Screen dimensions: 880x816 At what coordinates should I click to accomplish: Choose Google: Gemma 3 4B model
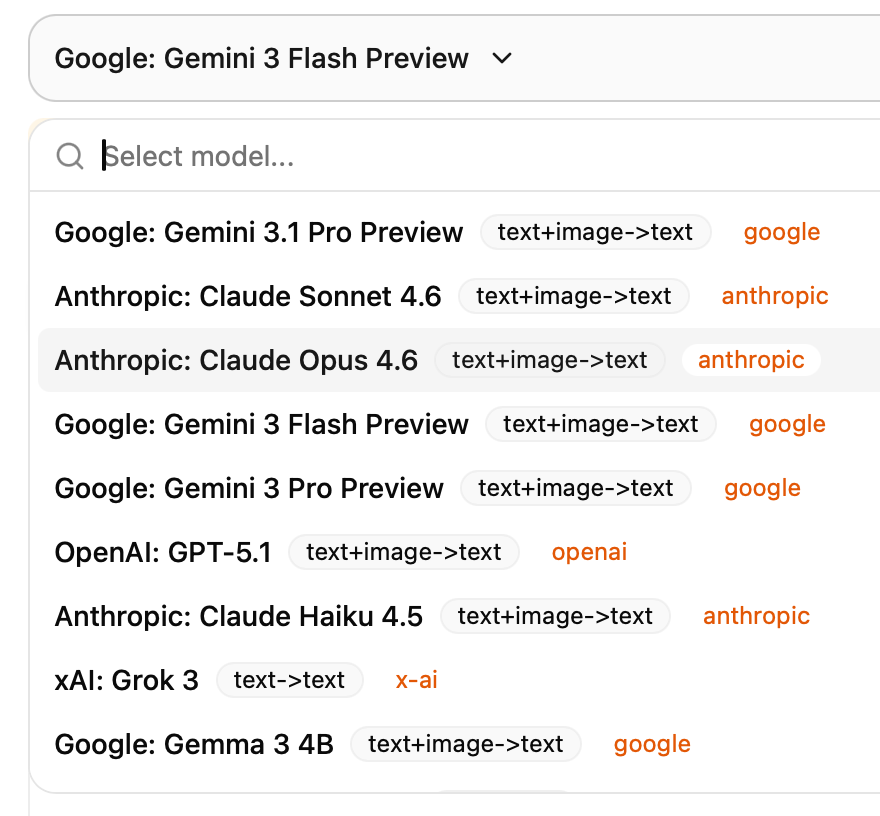point(194,745)
